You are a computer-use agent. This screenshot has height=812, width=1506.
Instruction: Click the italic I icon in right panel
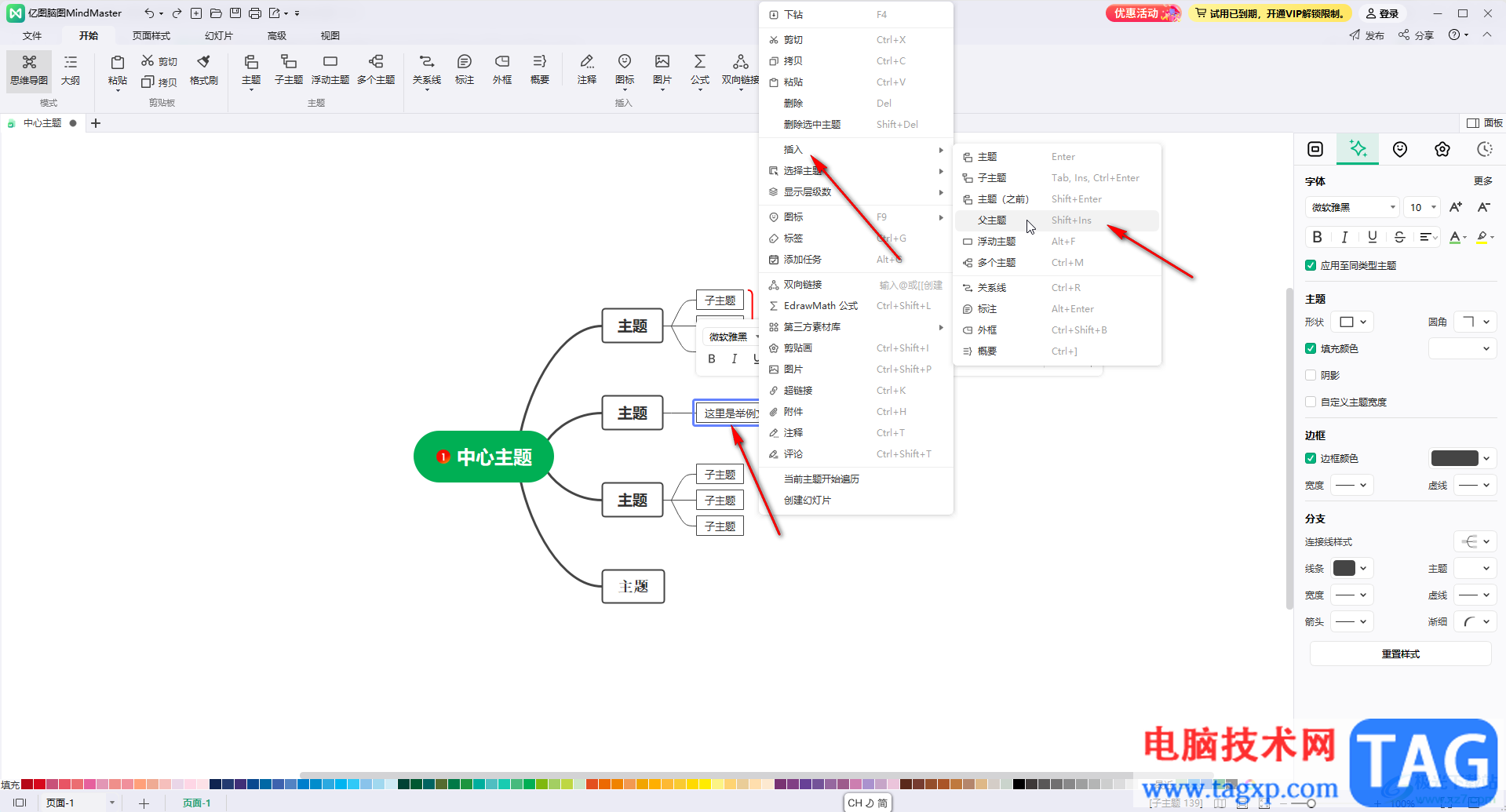[1345, 237]
